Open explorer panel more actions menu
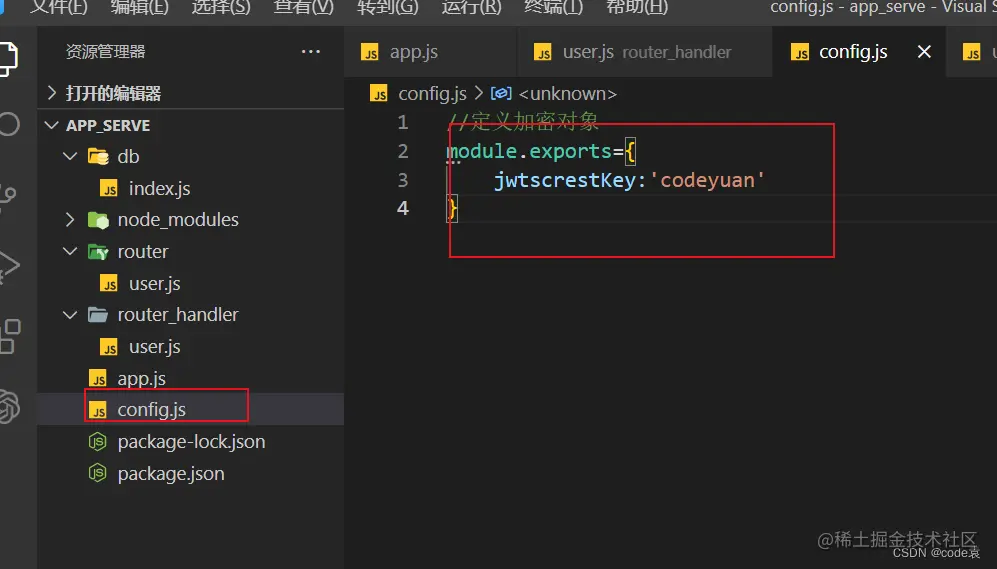This screenshot has width=997, height=569. tap(310, 51)
